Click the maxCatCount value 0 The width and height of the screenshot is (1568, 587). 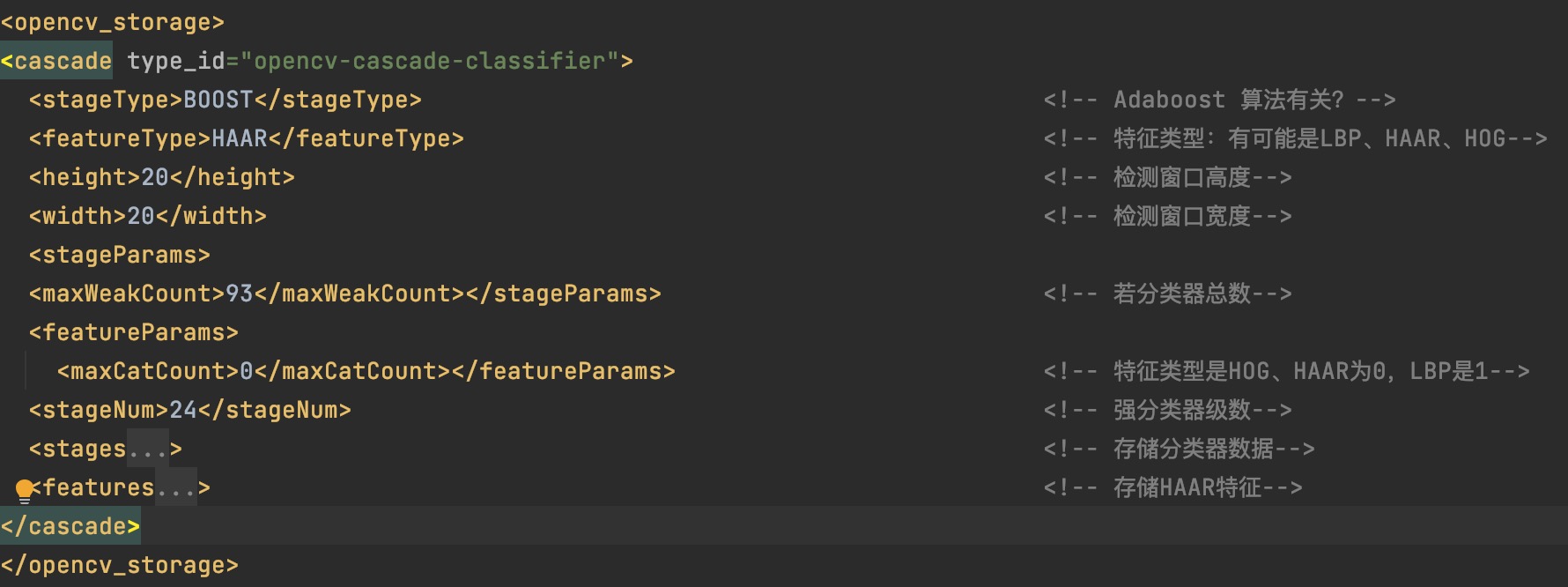(247, 372)
